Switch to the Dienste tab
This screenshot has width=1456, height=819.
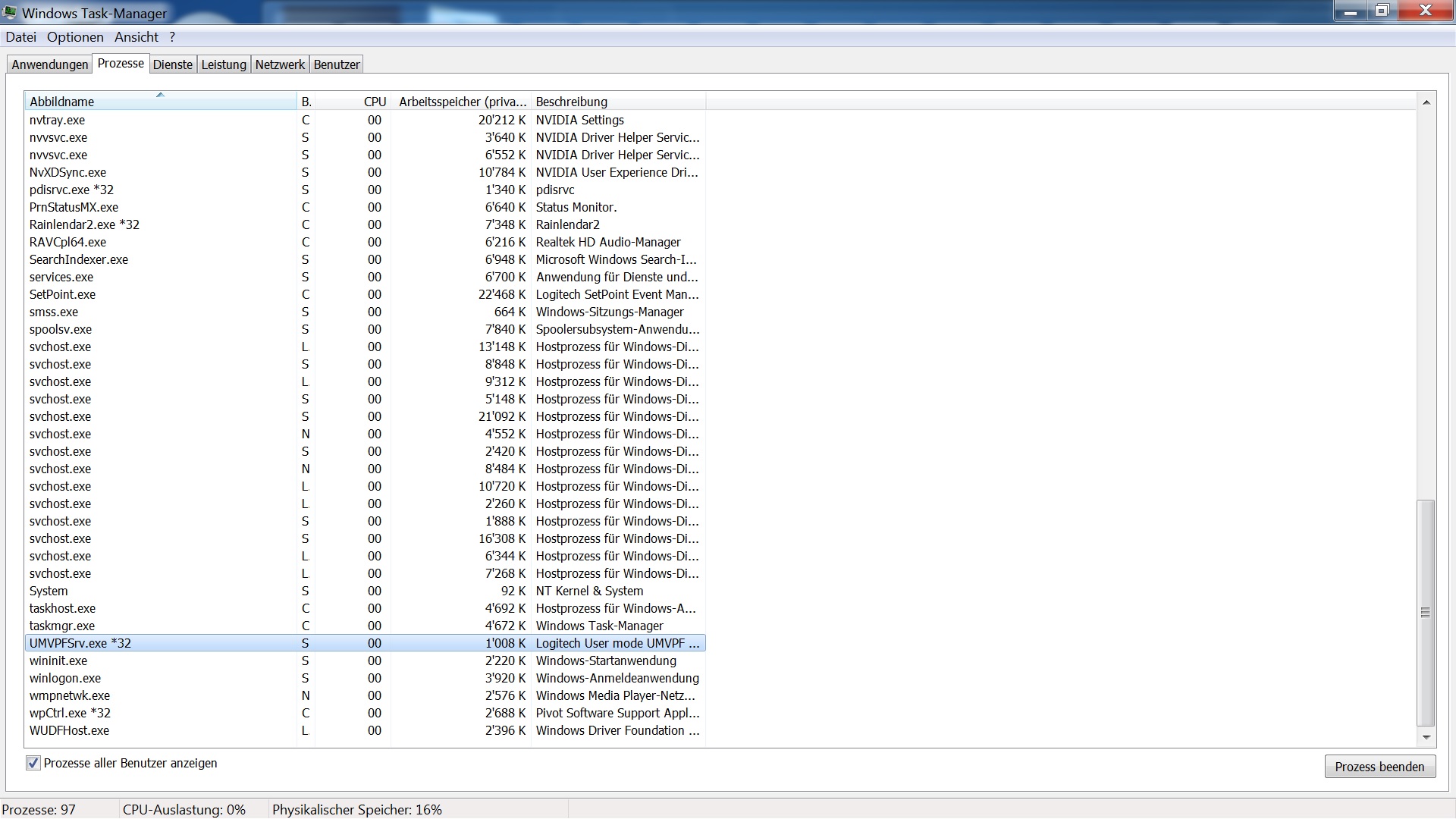click(173, 64)
